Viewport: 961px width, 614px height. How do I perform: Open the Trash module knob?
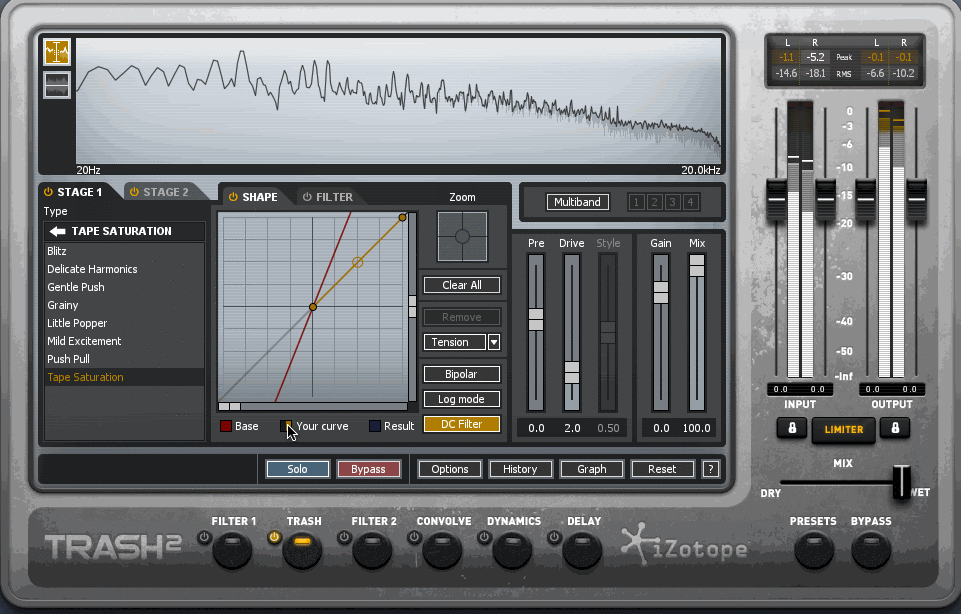(x=302, y=550)
